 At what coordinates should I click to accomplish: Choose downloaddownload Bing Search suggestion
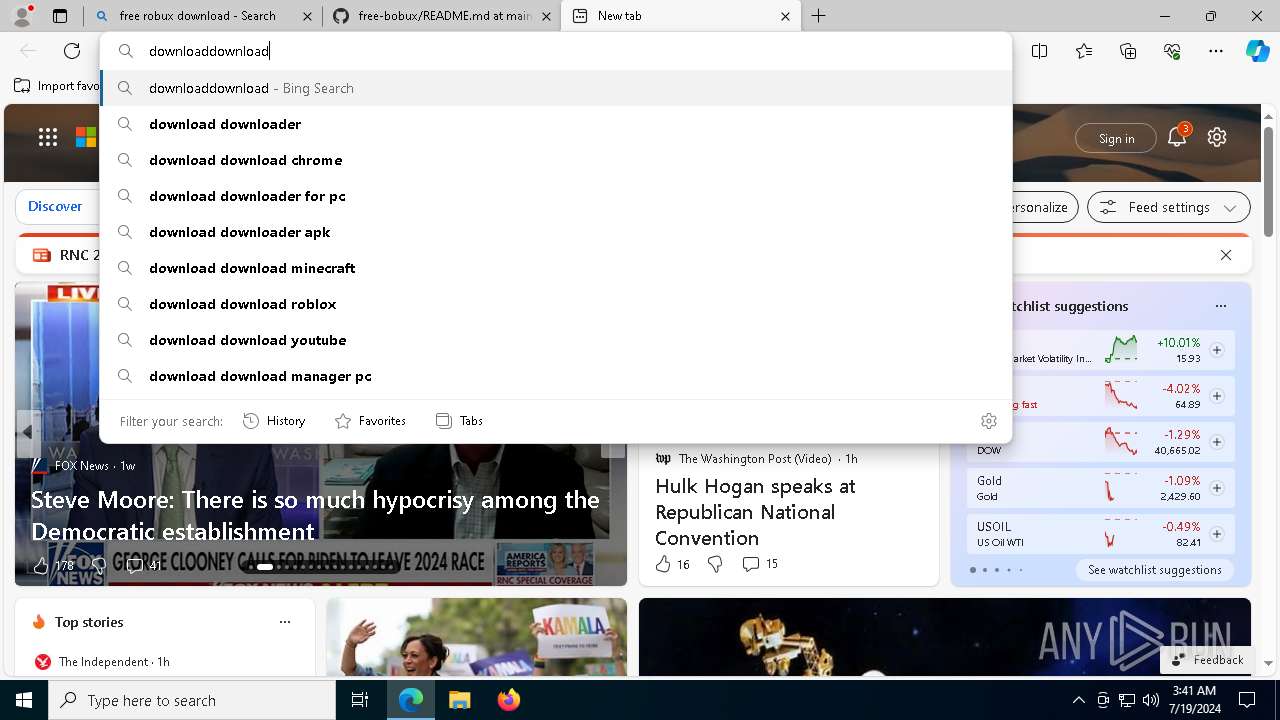tap(556, 88)
